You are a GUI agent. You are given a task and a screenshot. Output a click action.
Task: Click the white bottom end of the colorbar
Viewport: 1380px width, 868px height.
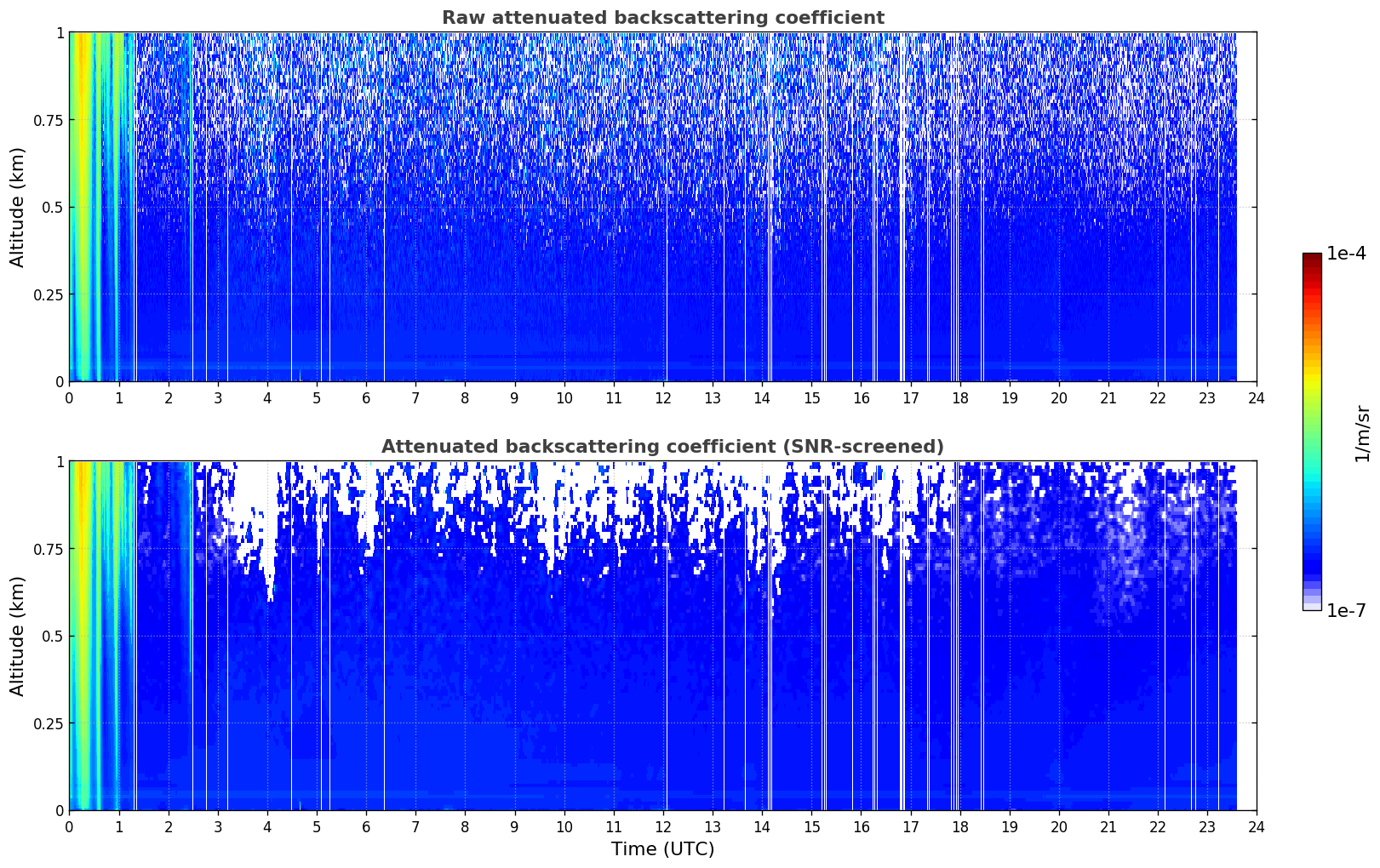coord(1311,607)
